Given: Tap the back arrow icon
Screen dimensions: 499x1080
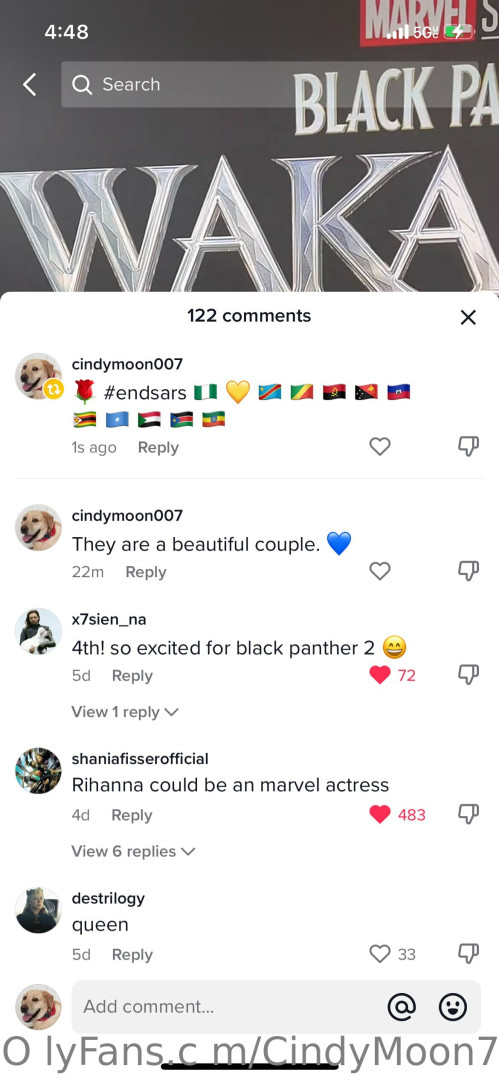Looking at the screenshot, I should click(29, 85).
